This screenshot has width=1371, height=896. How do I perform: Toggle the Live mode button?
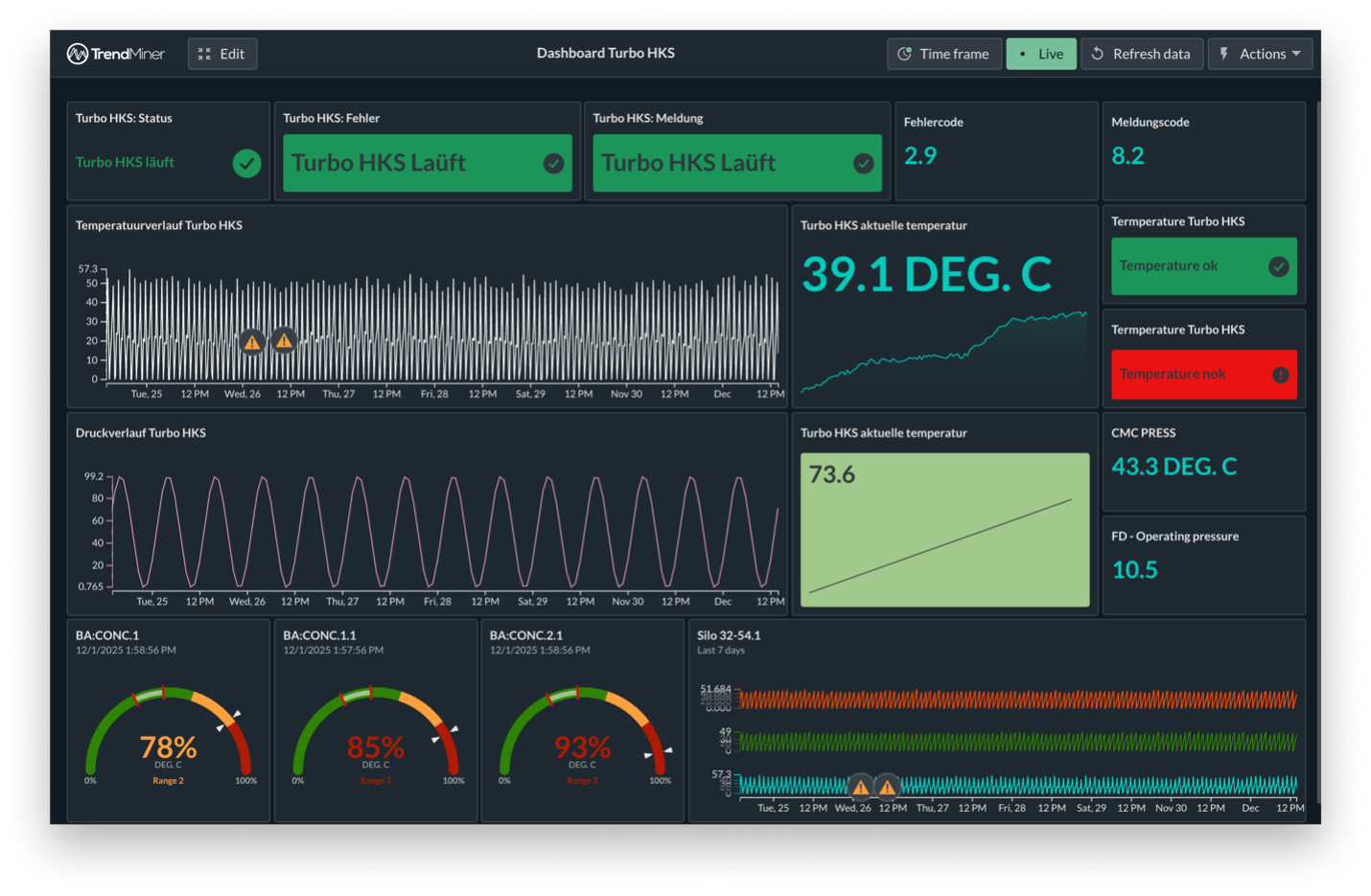(1041, 54)
